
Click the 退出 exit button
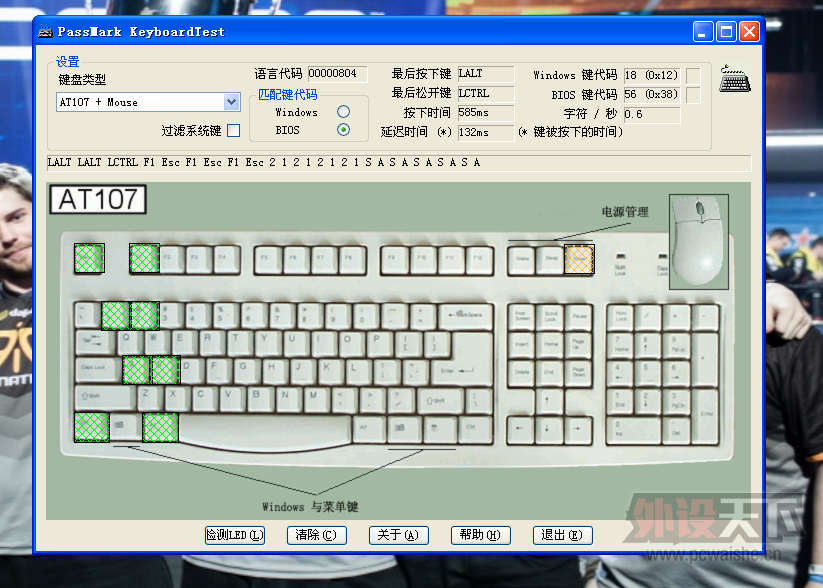(560, 535)
